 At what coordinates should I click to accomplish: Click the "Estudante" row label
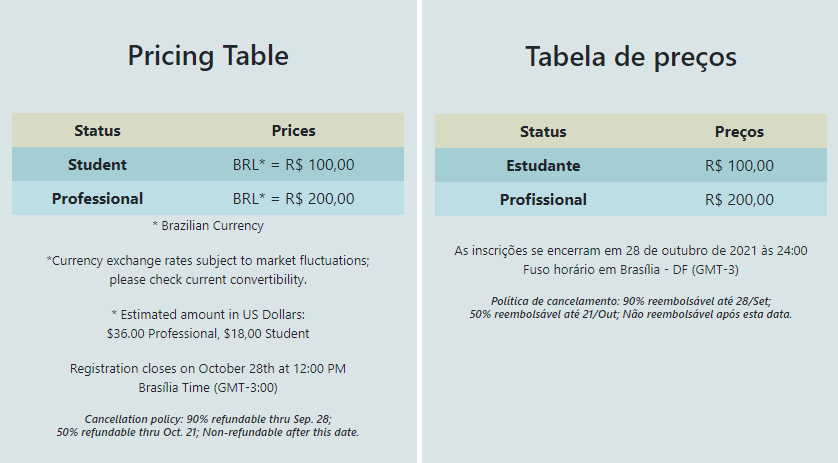pos(543,166)
